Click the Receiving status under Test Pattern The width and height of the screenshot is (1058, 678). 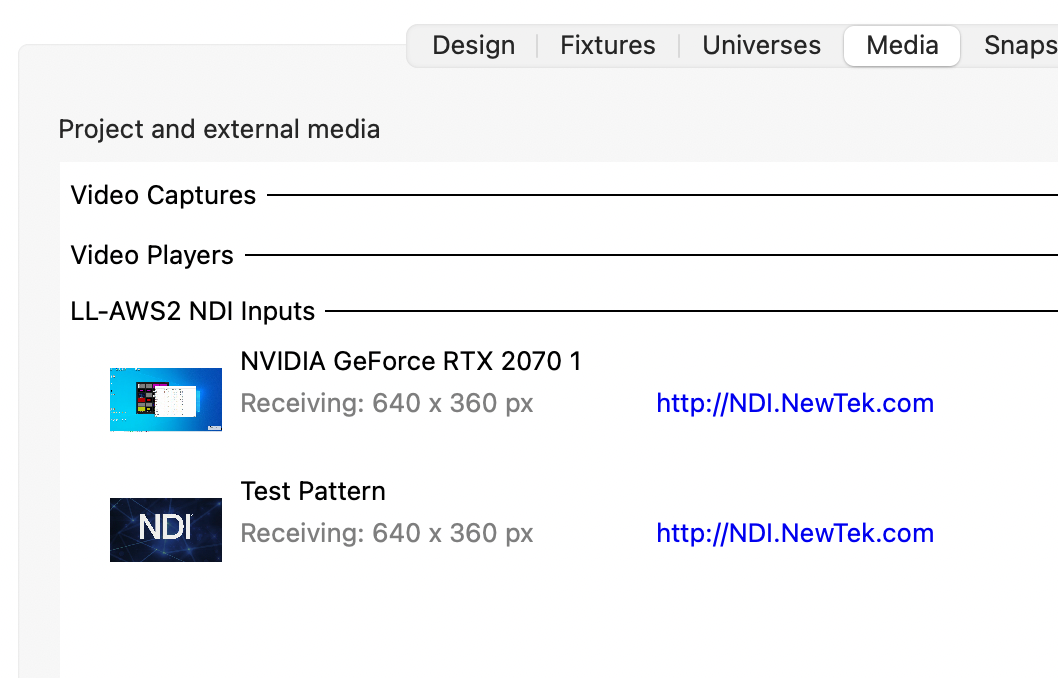pyautogui.click(x=387, y=533)
